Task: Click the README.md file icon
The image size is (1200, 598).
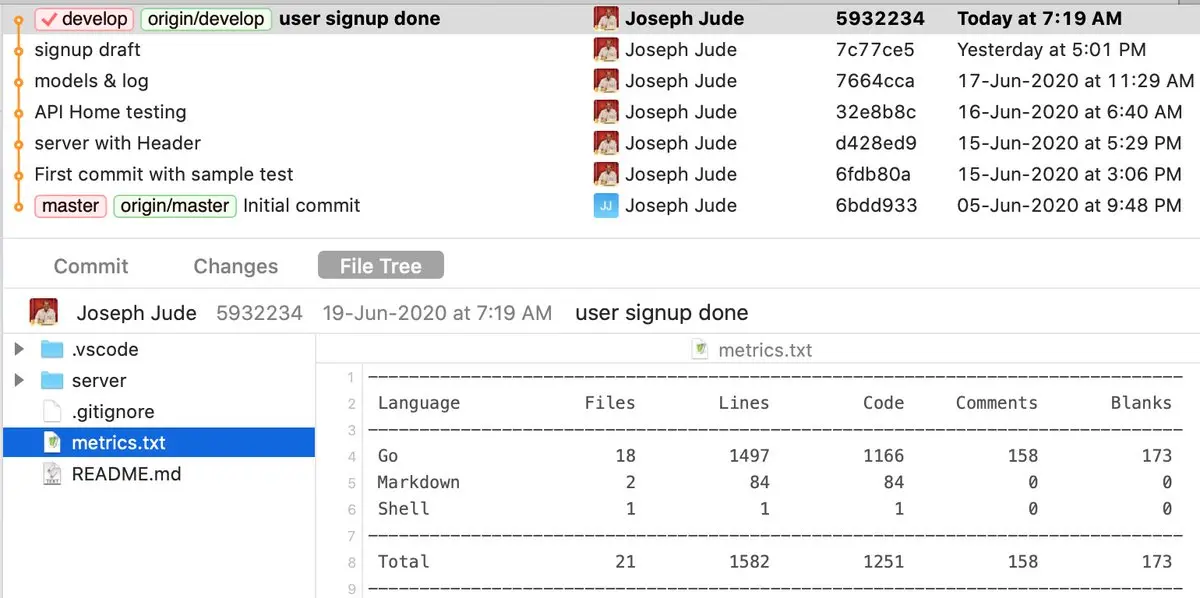Action: [x=52, y=474]
